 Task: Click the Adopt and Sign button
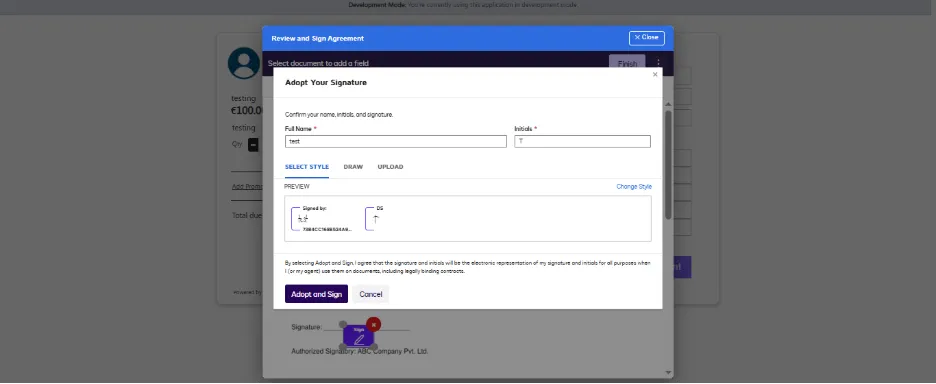click(316, 294)
